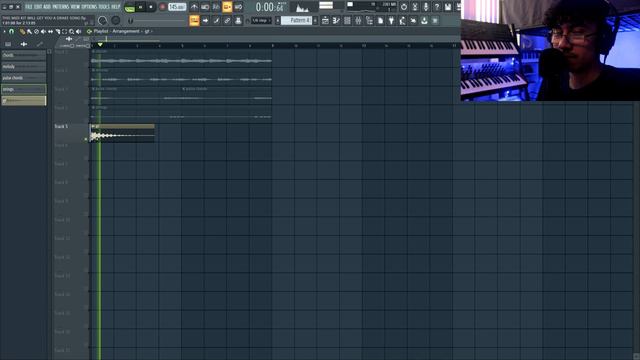Open the ADD menu

(x=47, y=7)
